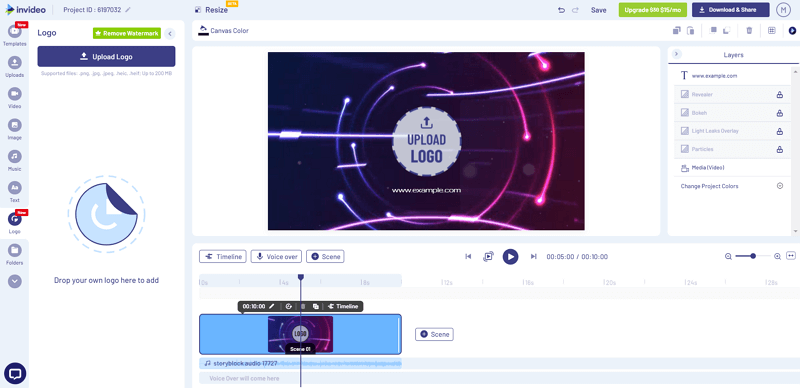This screenshot has height=388, width=800.
Task: Collapse the Logo left panel
Action: click(170, 34)
